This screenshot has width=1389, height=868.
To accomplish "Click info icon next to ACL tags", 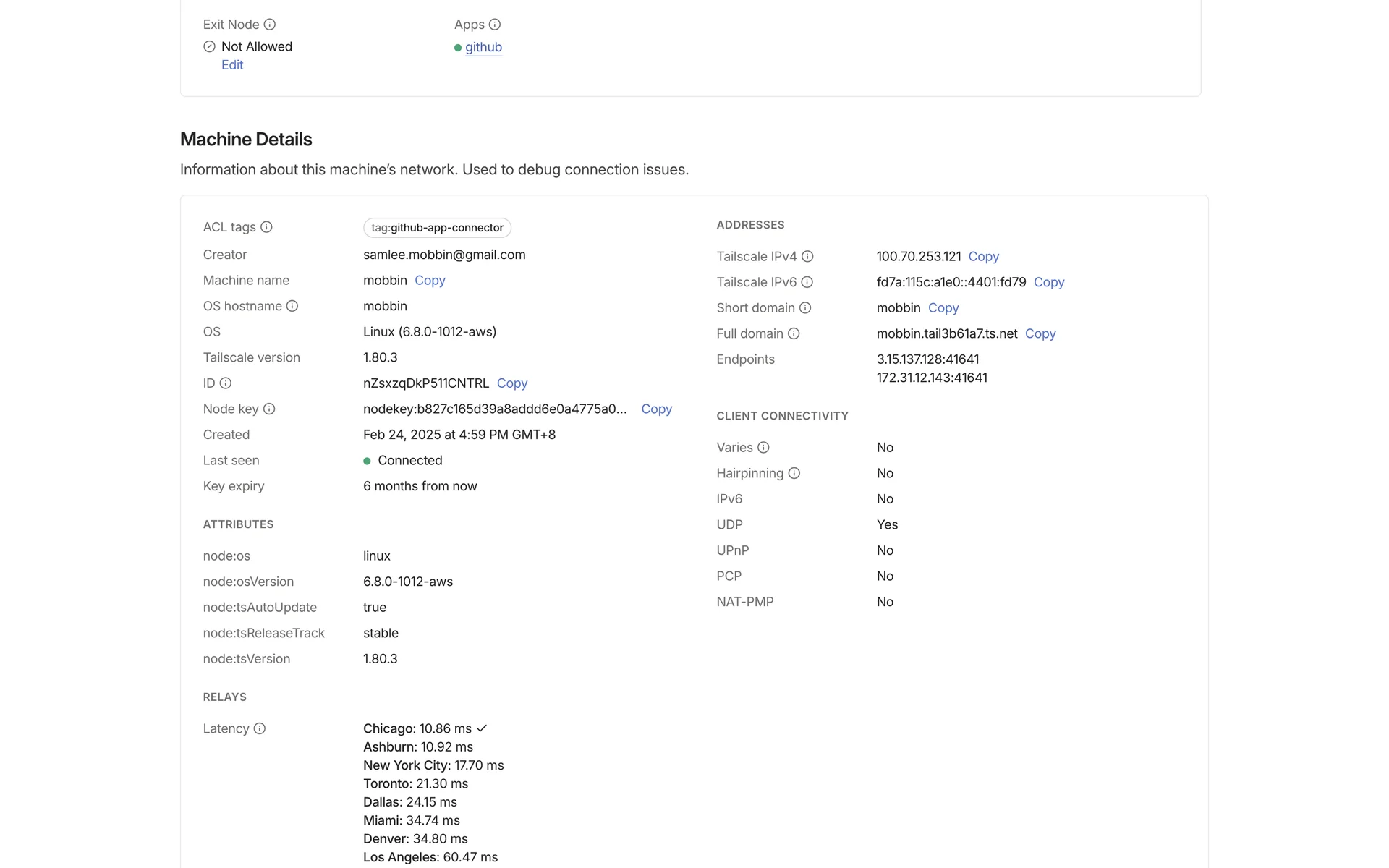I will pyautogui.click(x=266, y=227).
